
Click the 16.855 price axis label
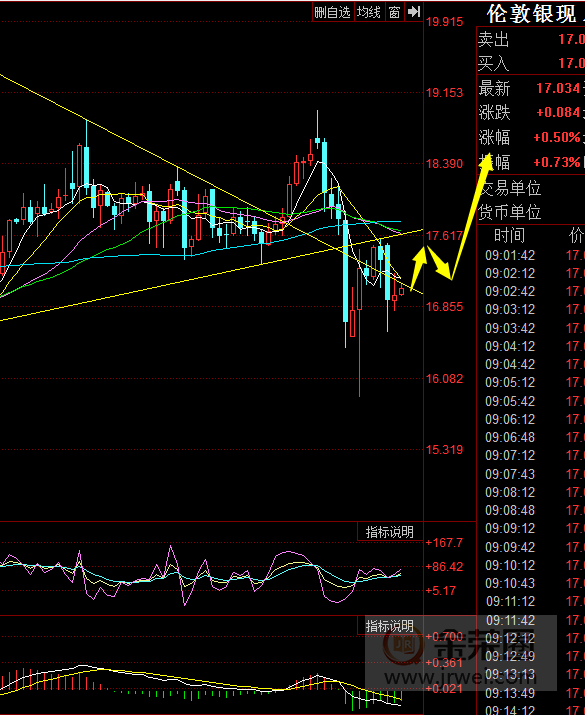click(444, 306)
